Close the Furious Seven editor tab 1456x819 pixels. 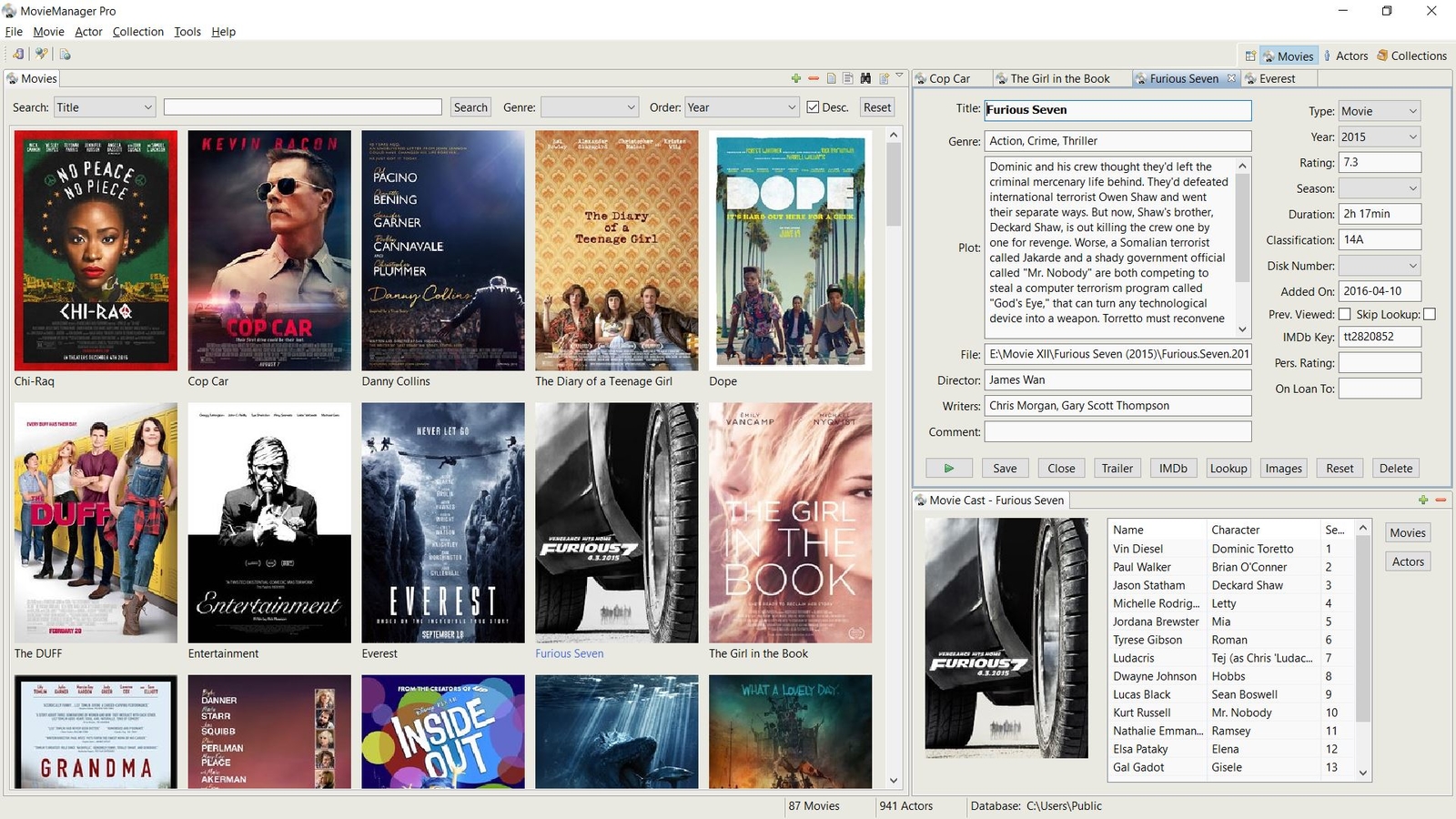point(1231,78)
